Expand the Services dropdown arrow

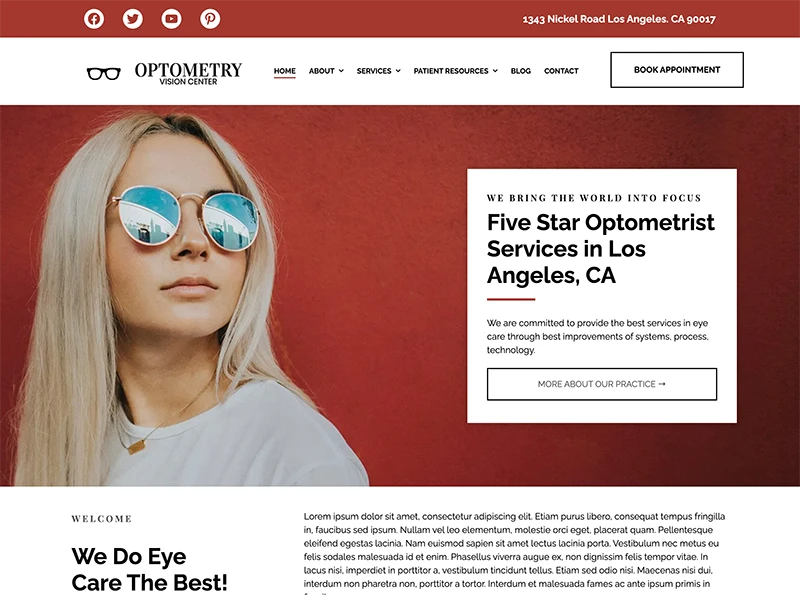point(398,71)
